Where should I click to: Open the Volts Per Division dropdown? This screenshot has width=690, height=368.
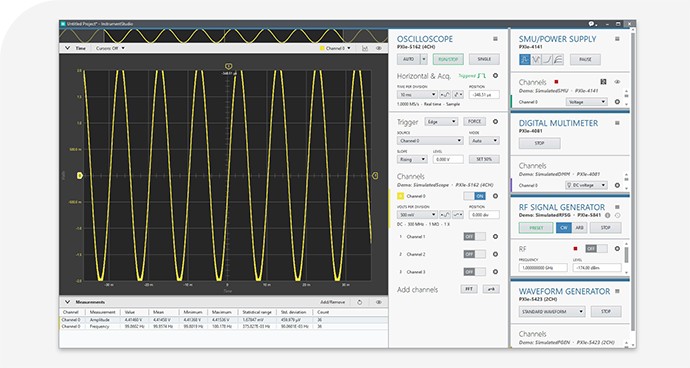417,214
